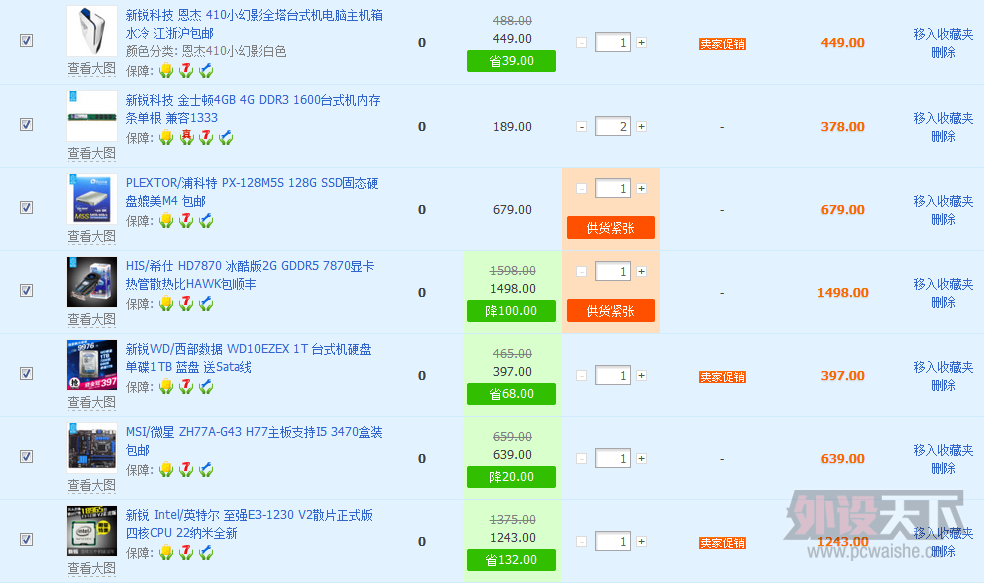984x585 pixels.
Task: Click the 7-day return icon for Intel E3-1230
Action: [x=186, y=552]
